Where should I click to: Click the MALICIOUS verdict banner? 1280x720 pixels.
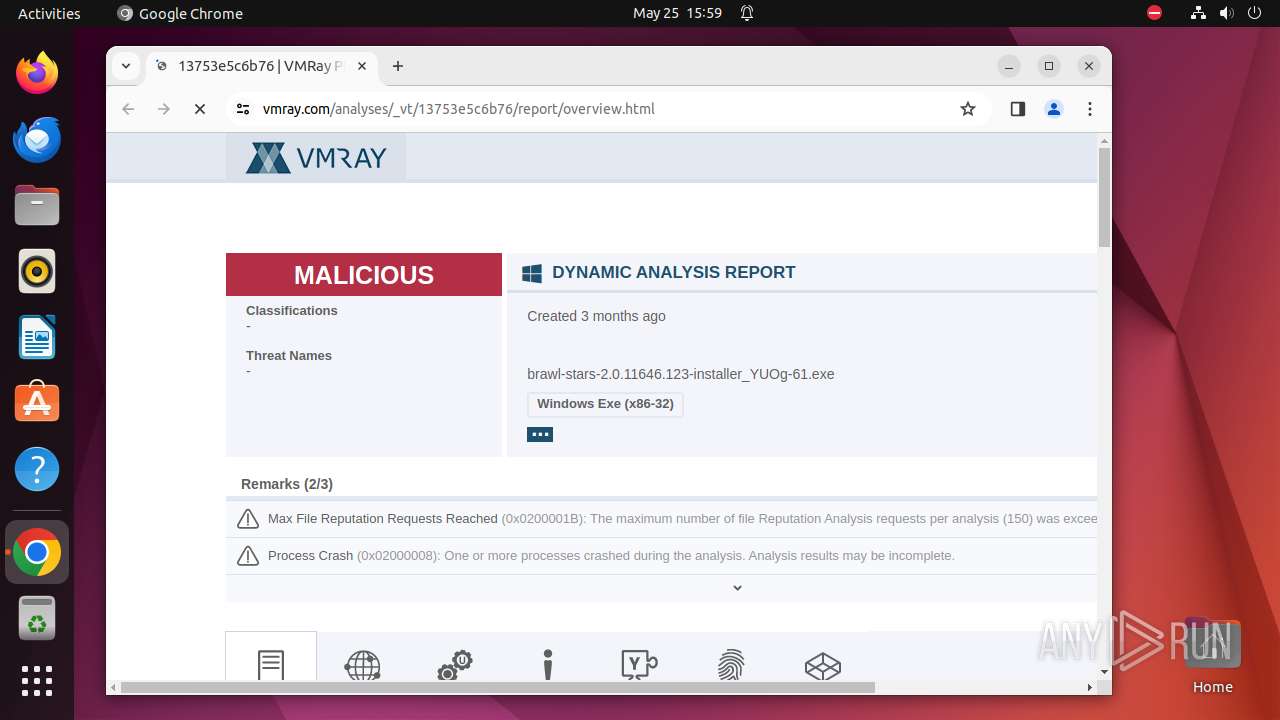[364, 275]
